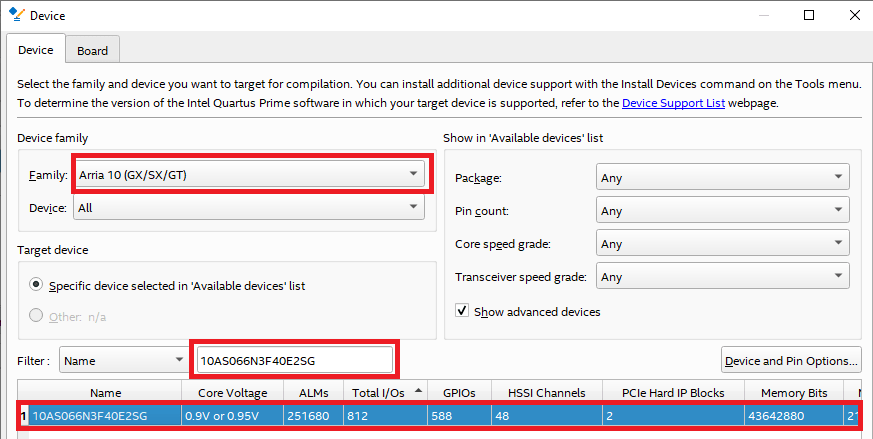Click the filter text input field
Viewport: 873px width, 439px height.
click(x=294, y=360)
